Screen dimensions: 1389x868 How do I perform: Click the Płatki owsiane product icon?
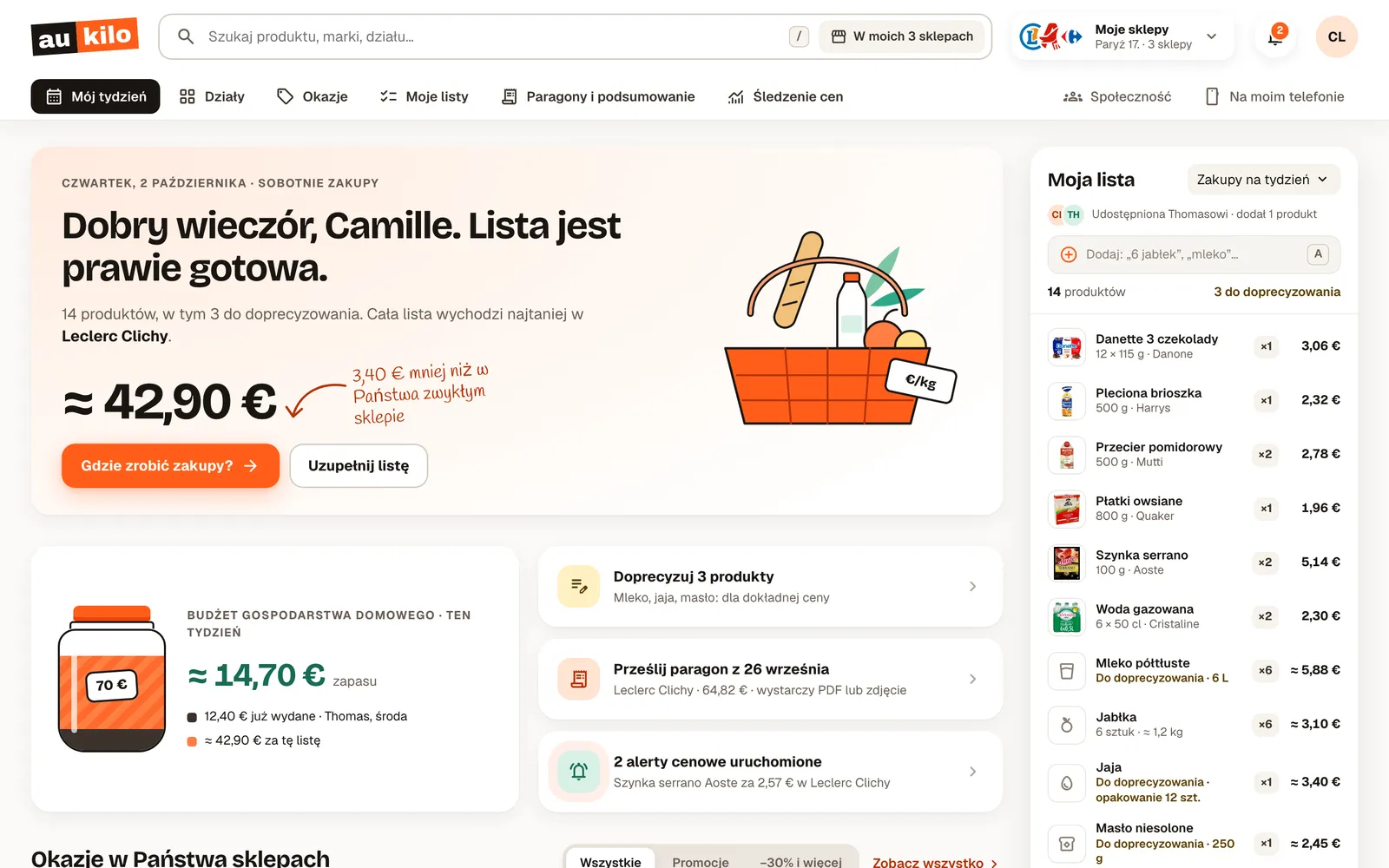pos(1067,509)
